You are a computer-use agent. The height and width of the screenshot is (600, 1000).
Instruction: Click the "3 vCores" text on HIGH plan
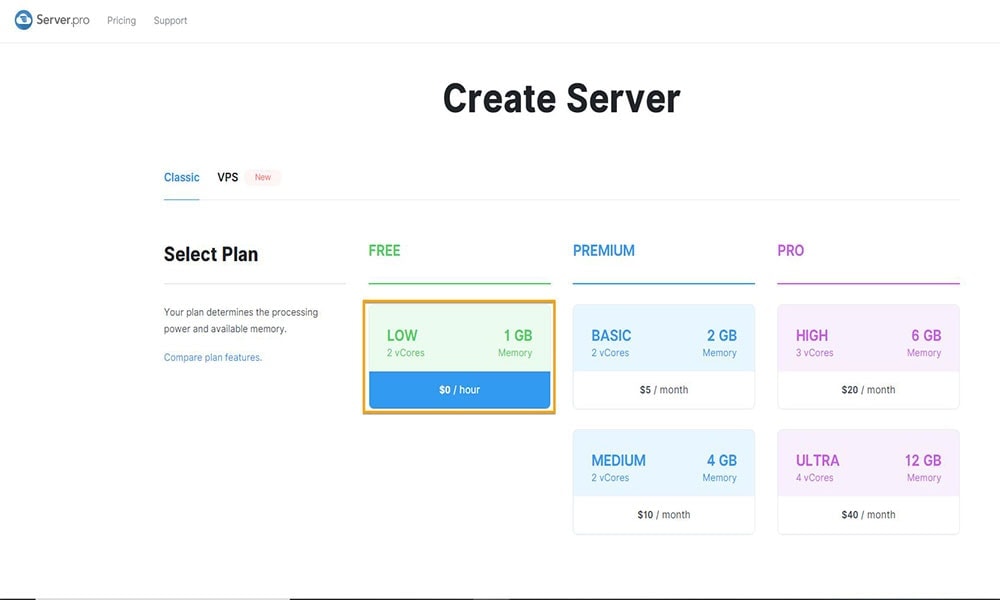coord(814,353)
